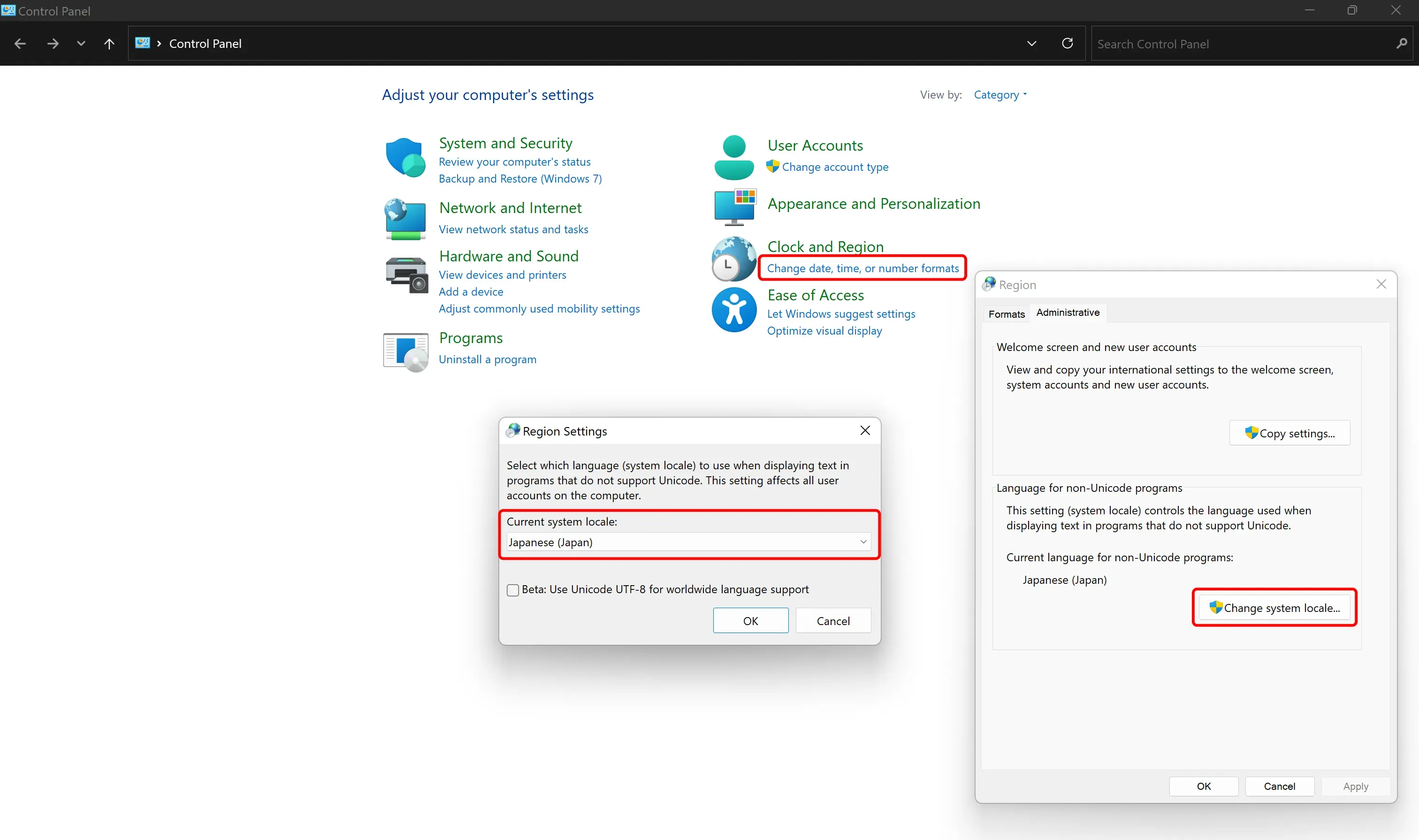The image size is (1419, 840).
Task: Click the Programs icon
Action: [405, 352]
